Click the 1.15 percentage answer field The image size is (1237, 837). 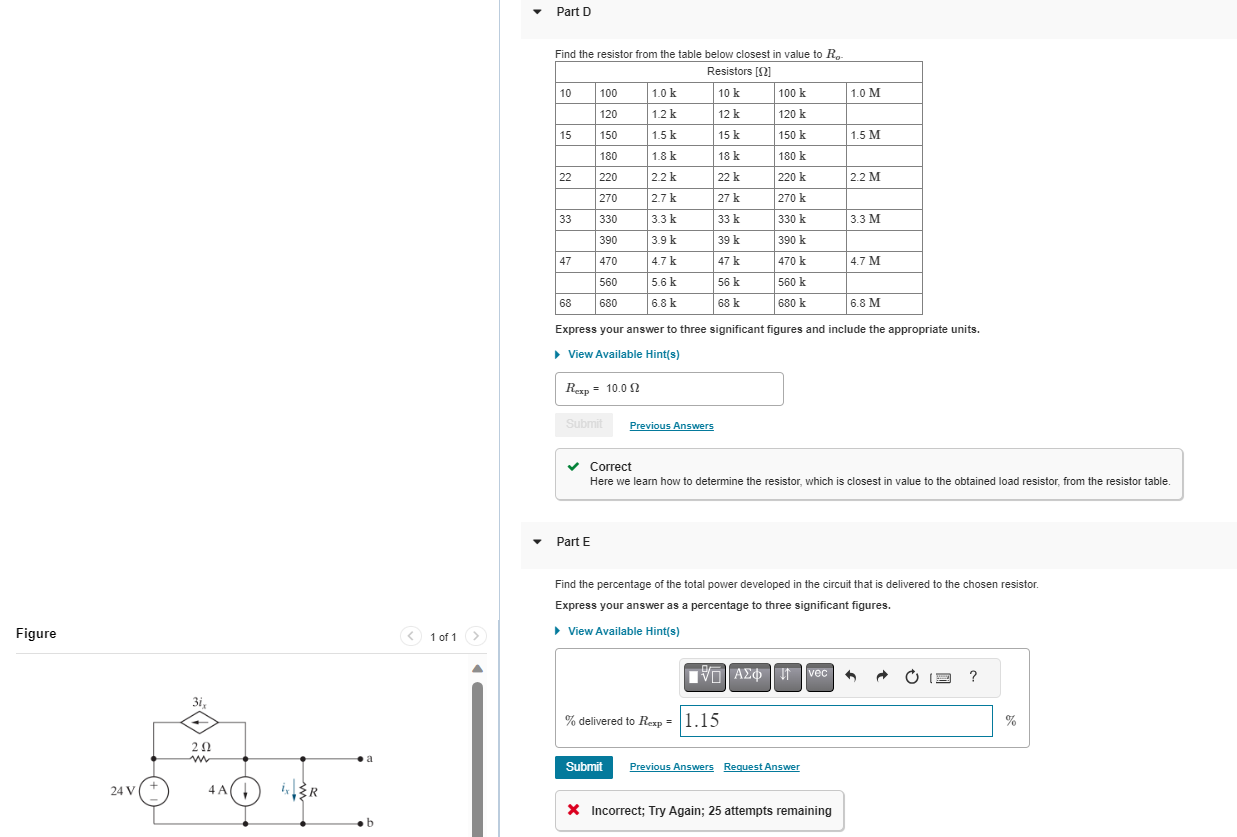tap(836, 720)
